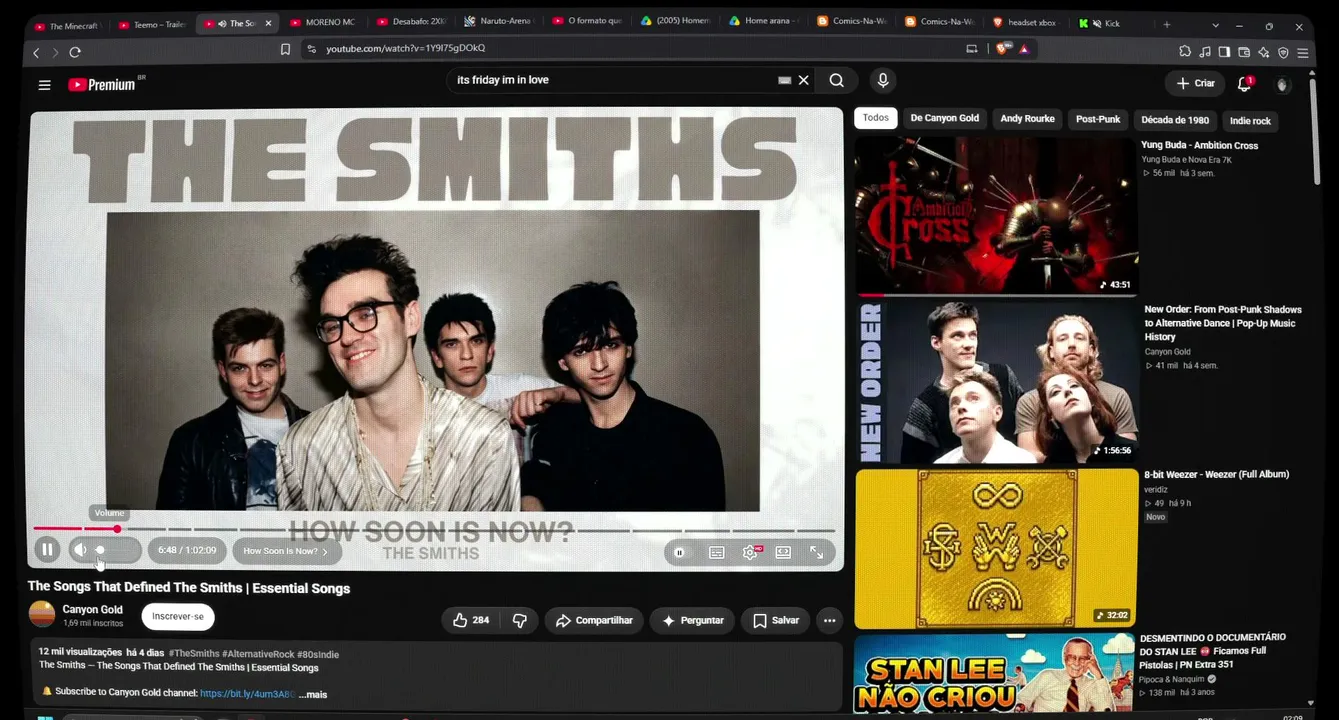
Task: Open a new browser tab
Action: pyautogui.click(x=1167, y=24)
